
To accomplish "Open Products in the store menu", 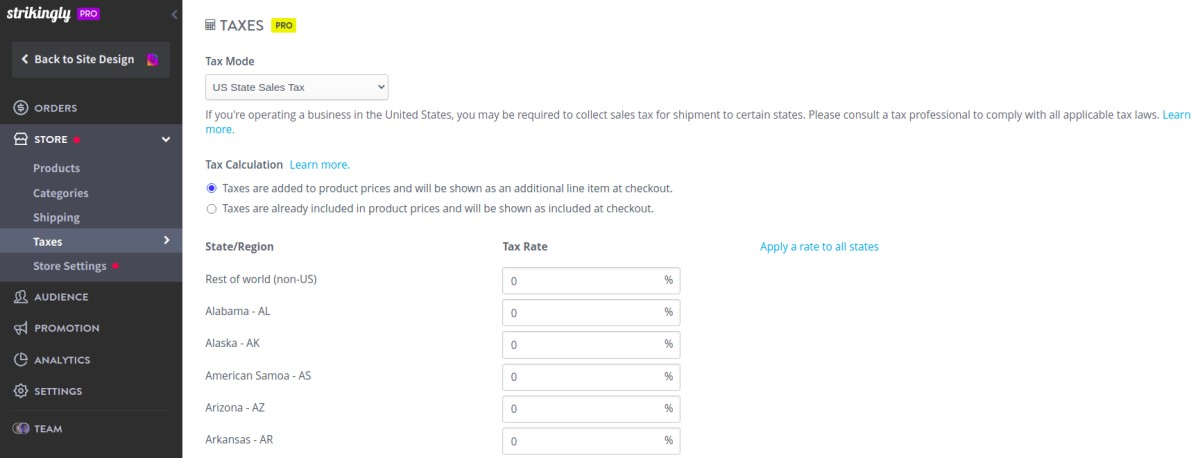I will pos(56,168).
